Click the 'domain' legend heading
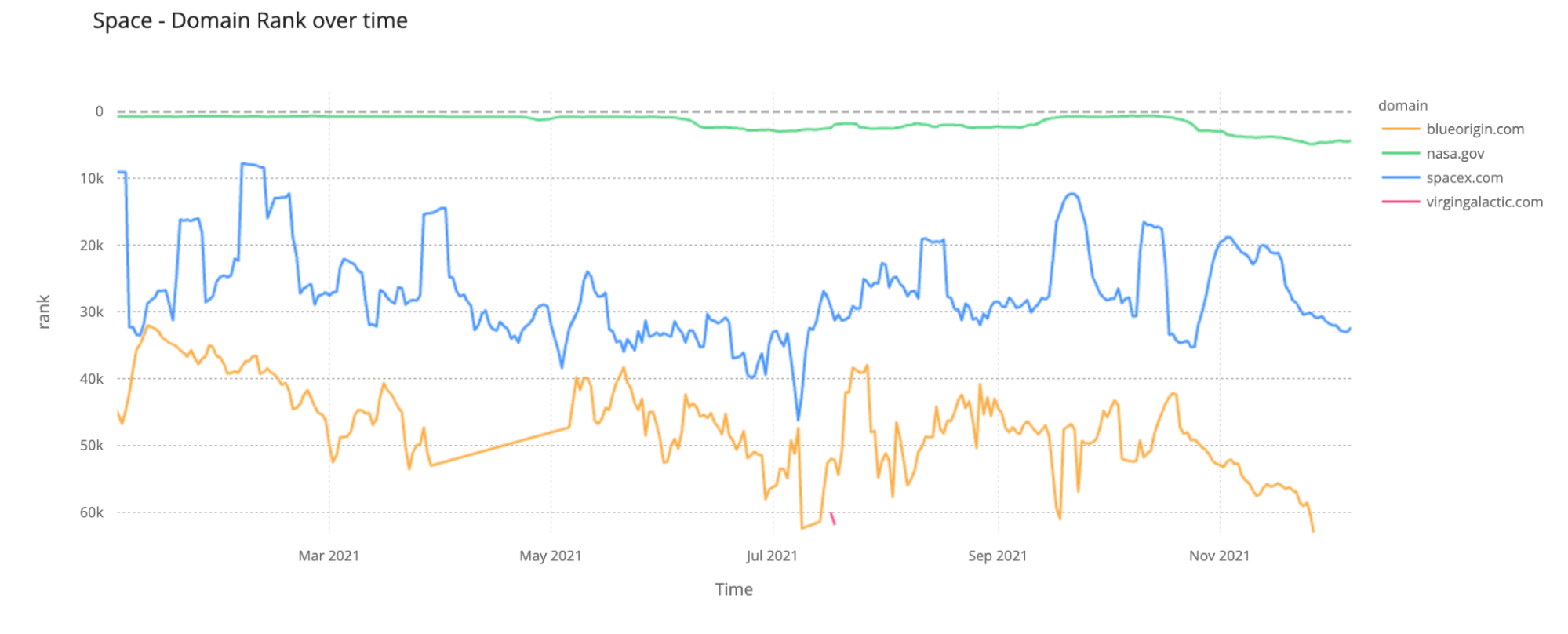 [1402, 106]
